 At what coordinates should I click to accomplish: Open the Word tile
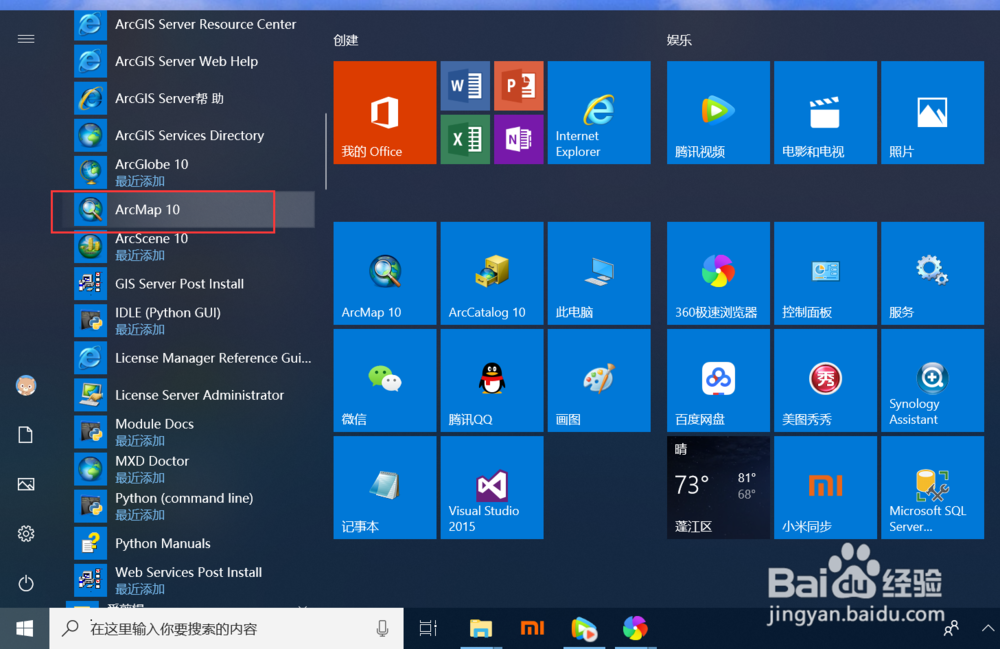click(465, 86)
